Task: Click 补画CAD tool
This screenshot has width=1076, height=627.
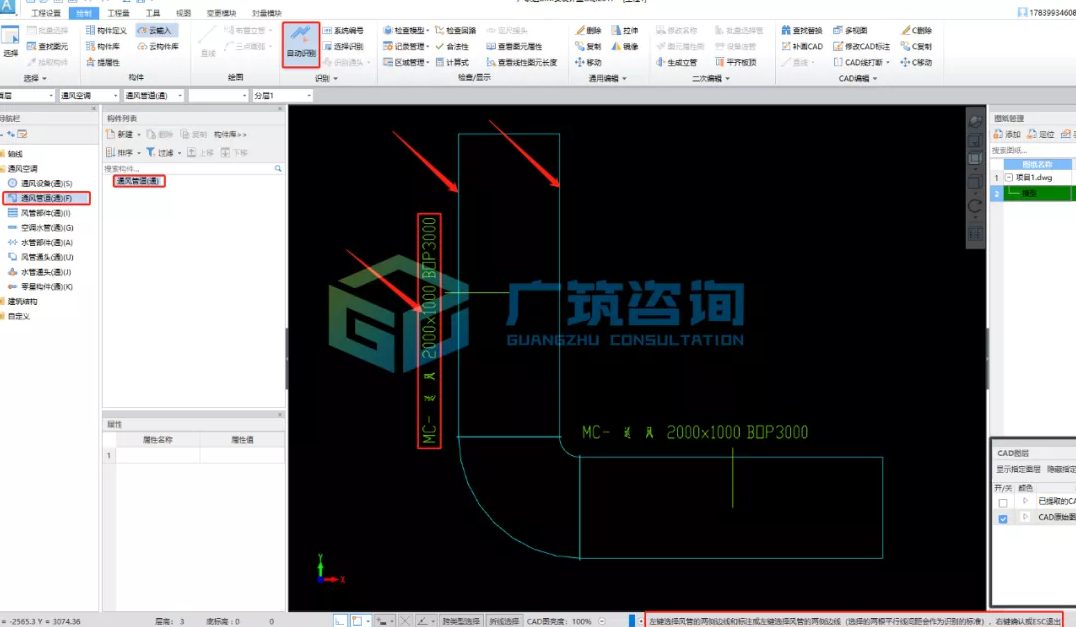Action: pyautogui.click(x=802, y=46)
